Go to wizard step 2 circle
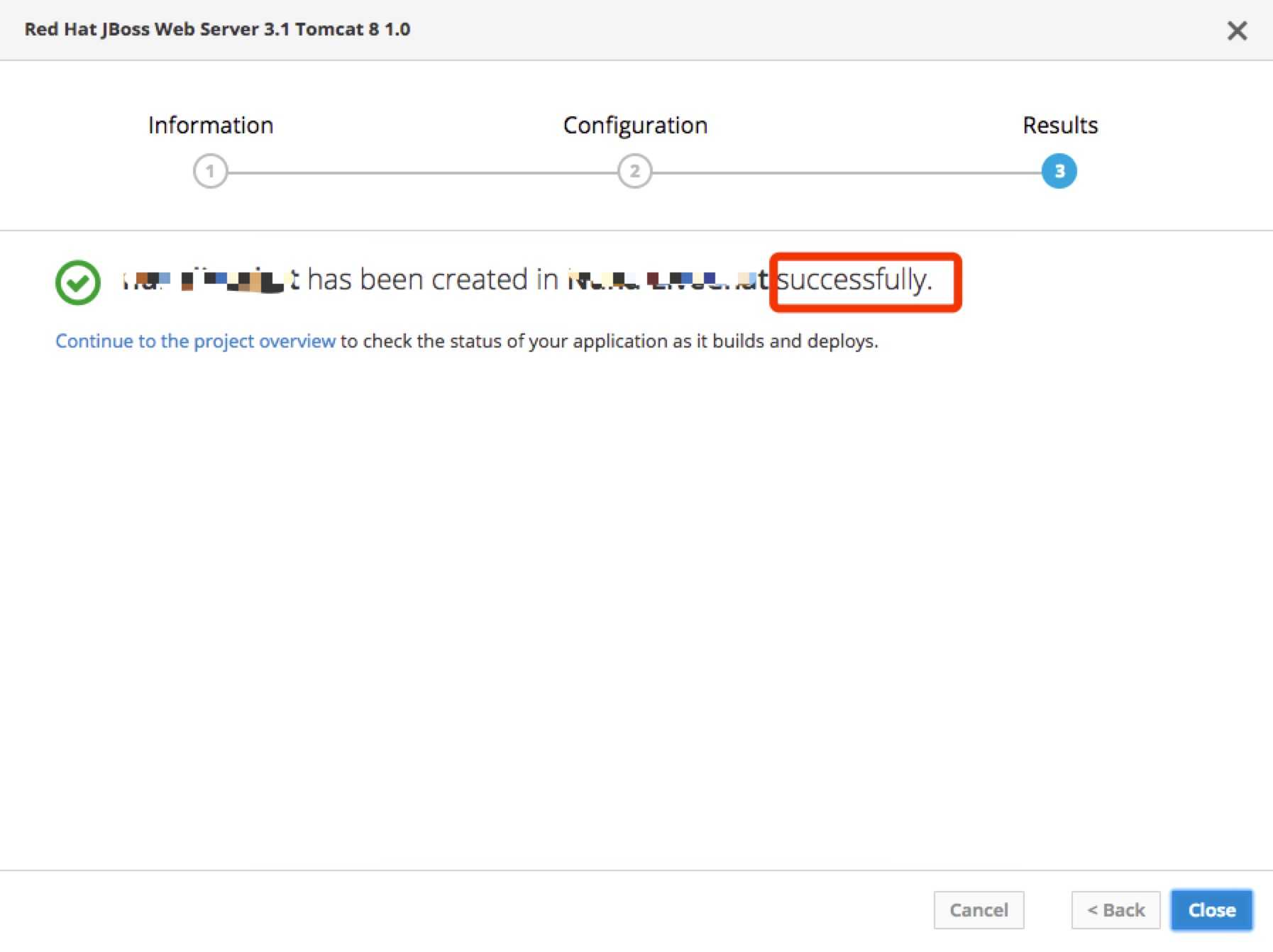The height and width of the screenshot is (952, 1273). pos(634,171)
